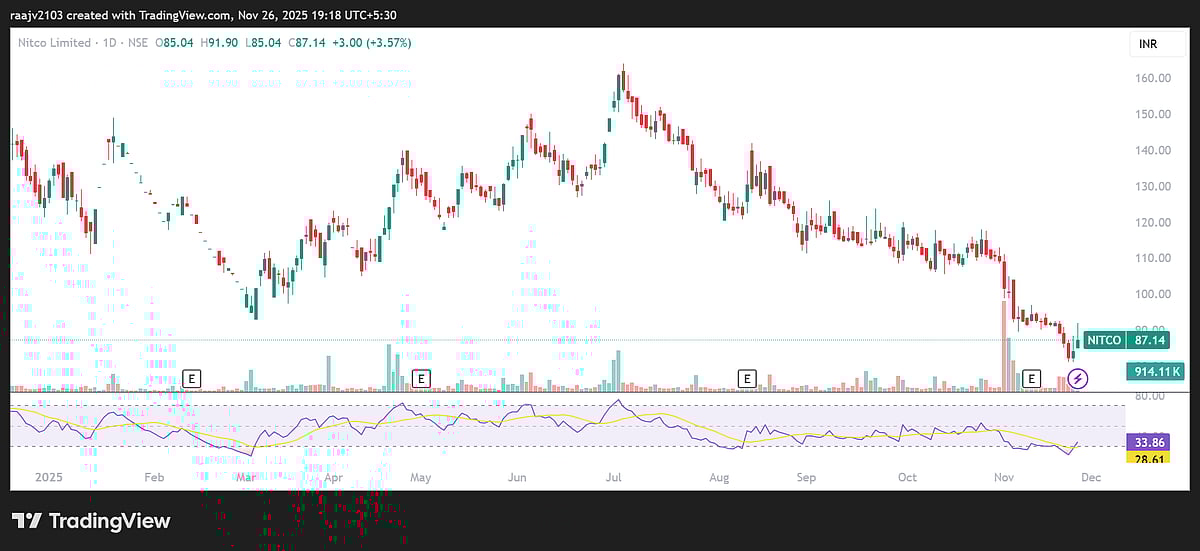1200x551 pixels.
Task: Click the NITCO symbol price tag
Action: pyautogui.click(x=1103, y=340)
